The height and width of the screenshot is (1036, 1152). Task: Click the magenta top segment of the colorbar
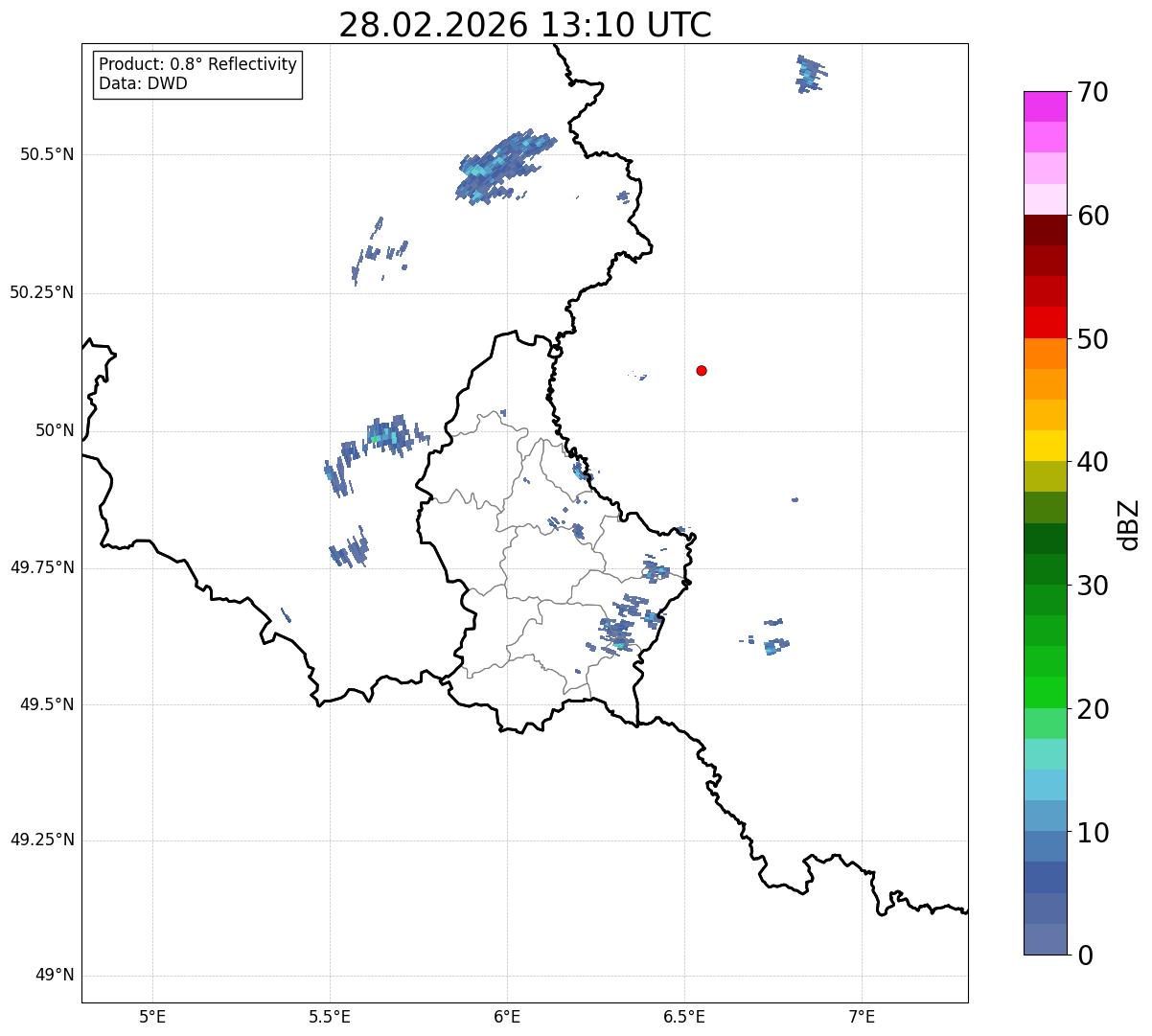[x=1045, y=106]
